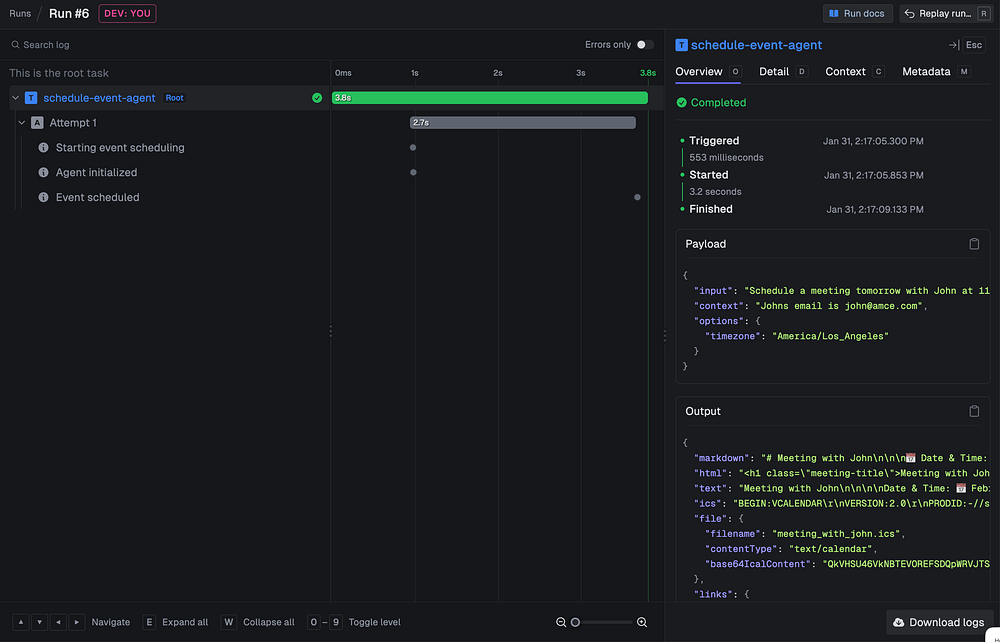1000x642 pixels.
Task: Click the zoom in magnifier icon
Action: [642, 622]
